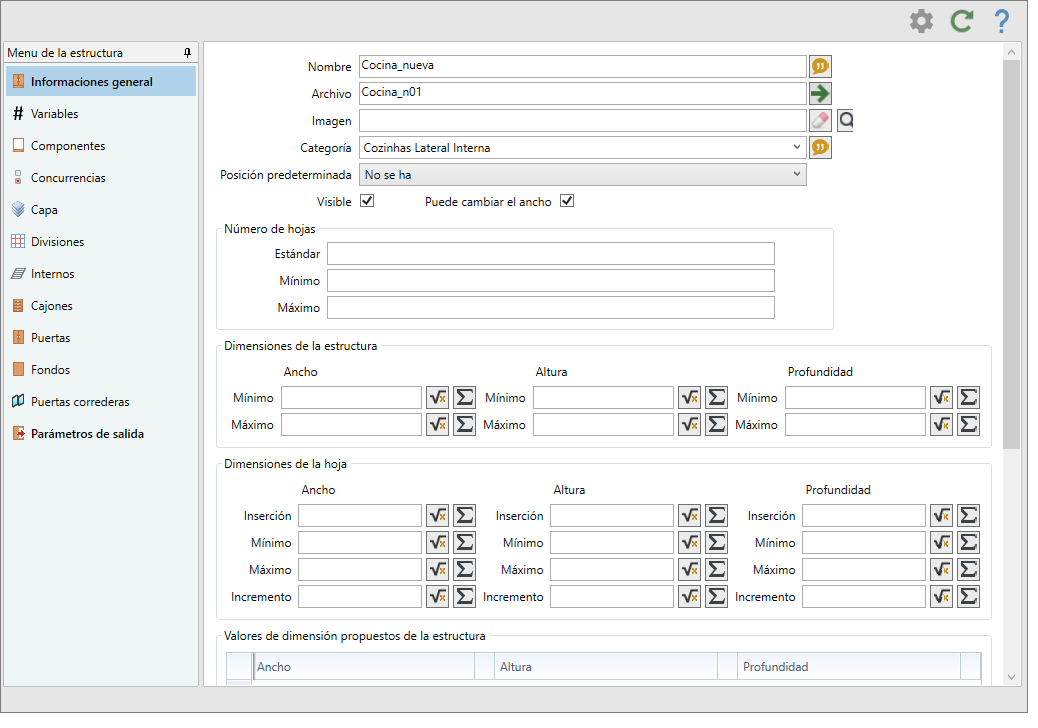The image size is (1038, 728).
Task: Open formula editor for estructura Ancho Mínimo
Action: coord(438,398)
